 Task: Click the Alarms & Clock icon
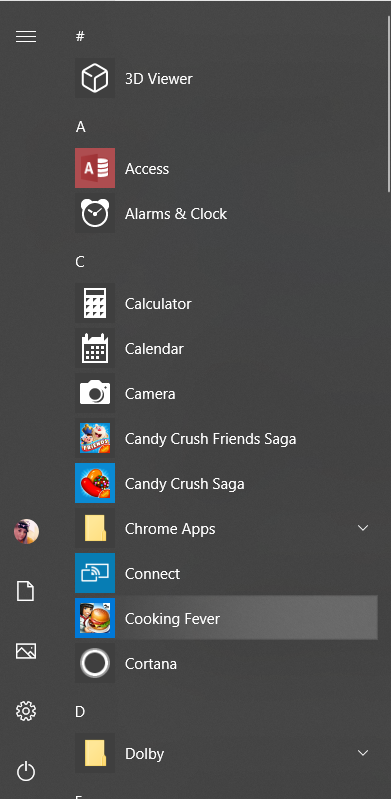(95, 213)
